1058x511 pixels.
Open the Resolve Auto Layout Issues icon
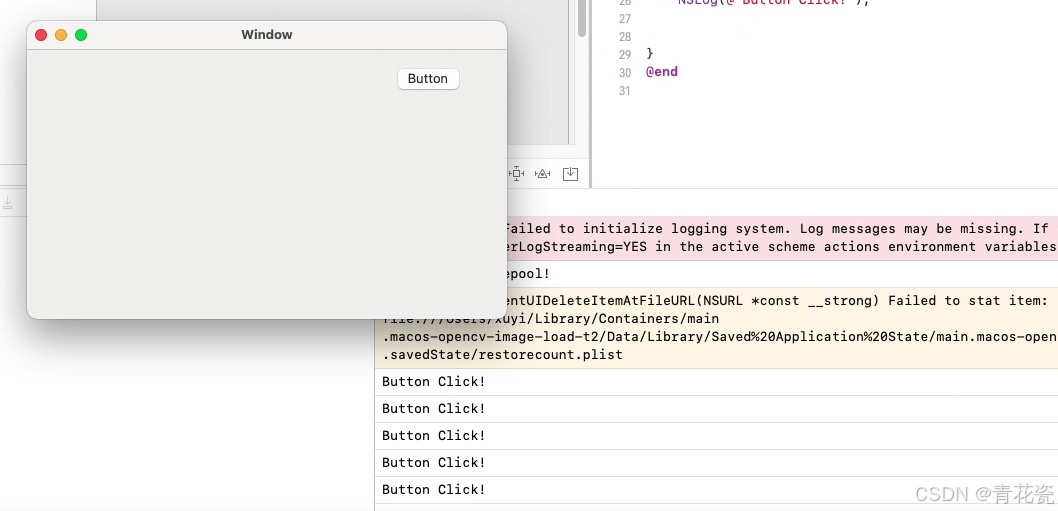point(542,173)
